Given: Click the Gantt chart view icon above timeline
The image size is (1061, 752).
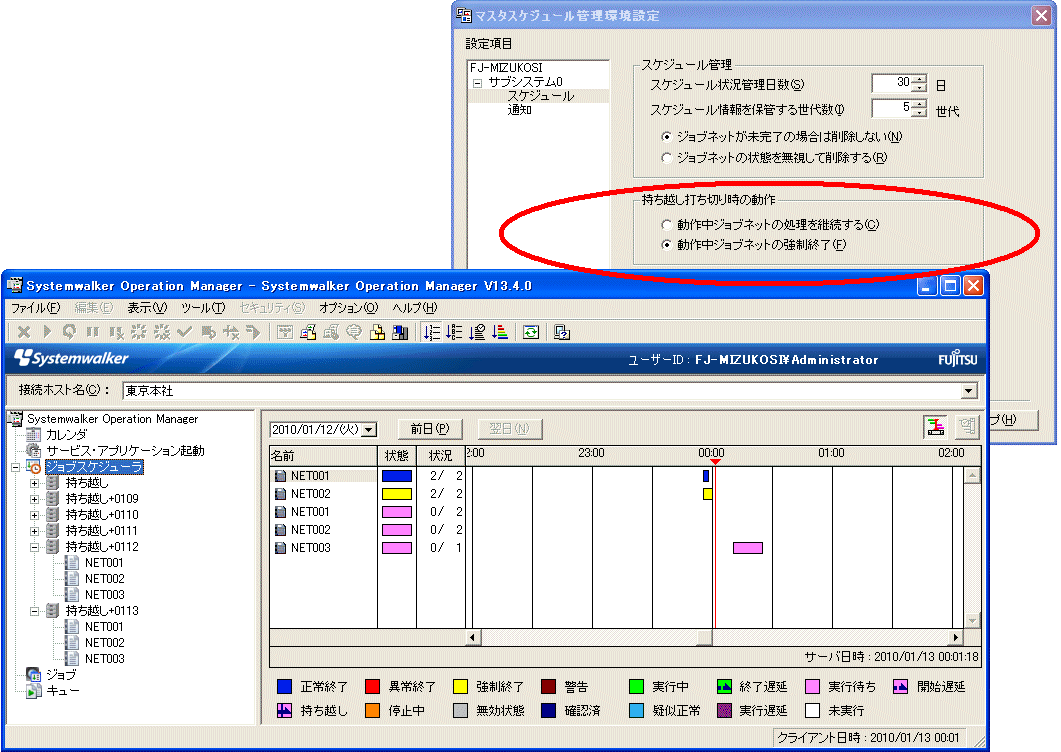Looking at the screenshot, I should [x=936, y=426].
